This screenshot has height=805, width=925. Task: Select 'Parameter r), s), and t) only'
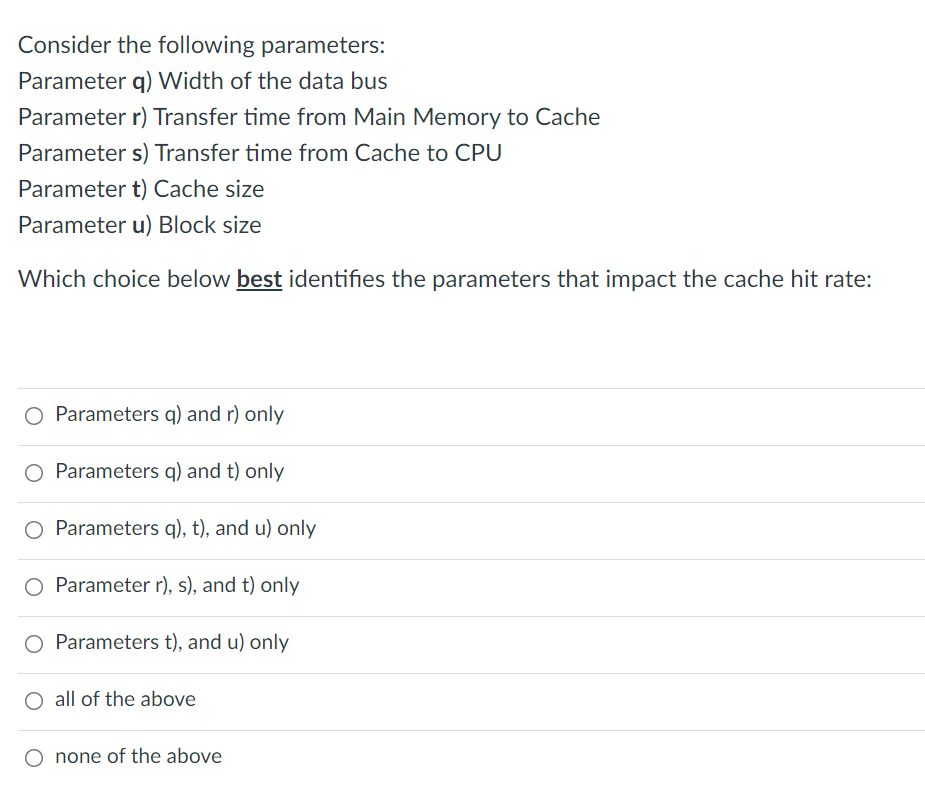click(33, 586)
